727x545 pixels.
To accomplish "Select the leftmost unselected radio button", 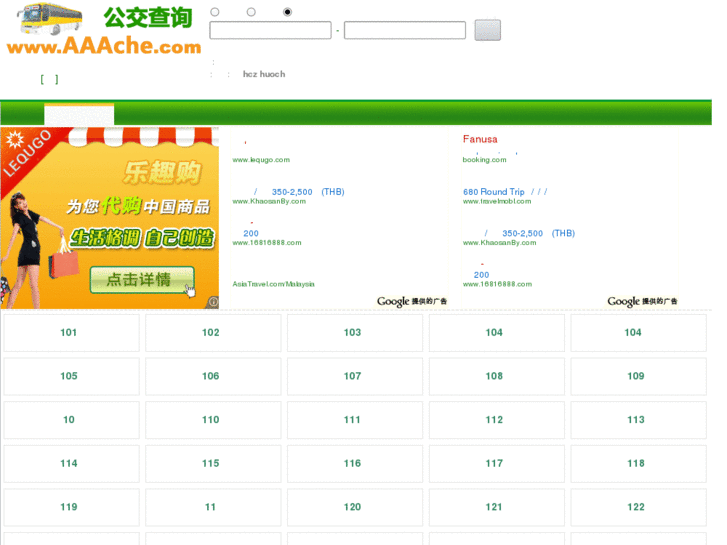I will coord(215,12).
